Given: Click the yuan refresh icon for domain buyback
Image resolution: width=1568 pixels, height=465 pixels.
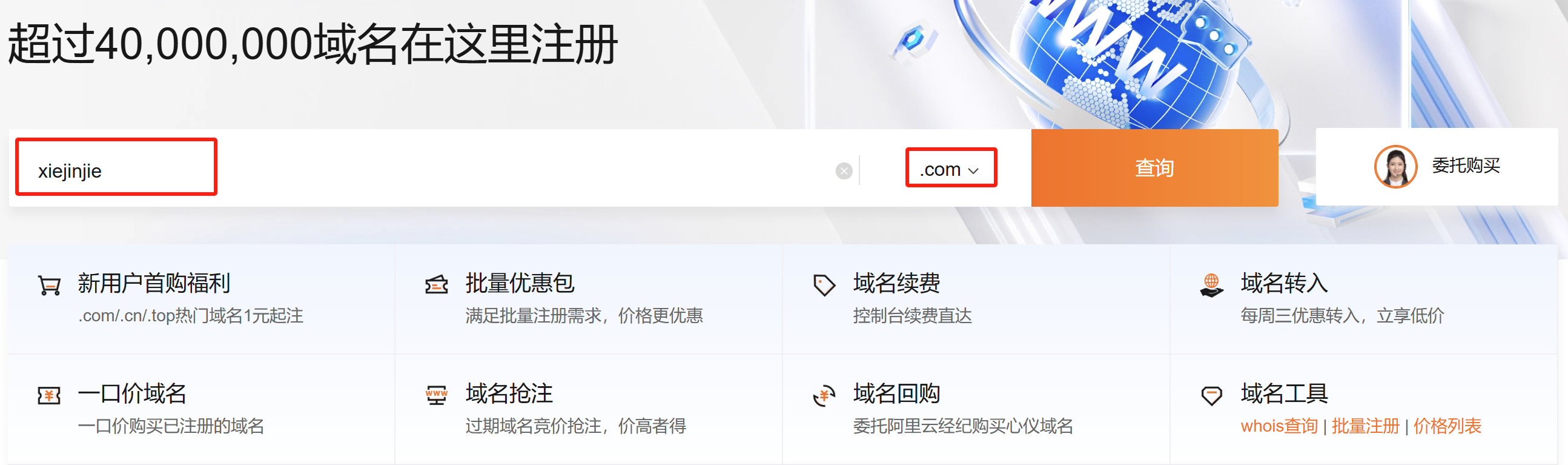Looking at the screenshot, I should pyautogui.click(x=824, y=395).
